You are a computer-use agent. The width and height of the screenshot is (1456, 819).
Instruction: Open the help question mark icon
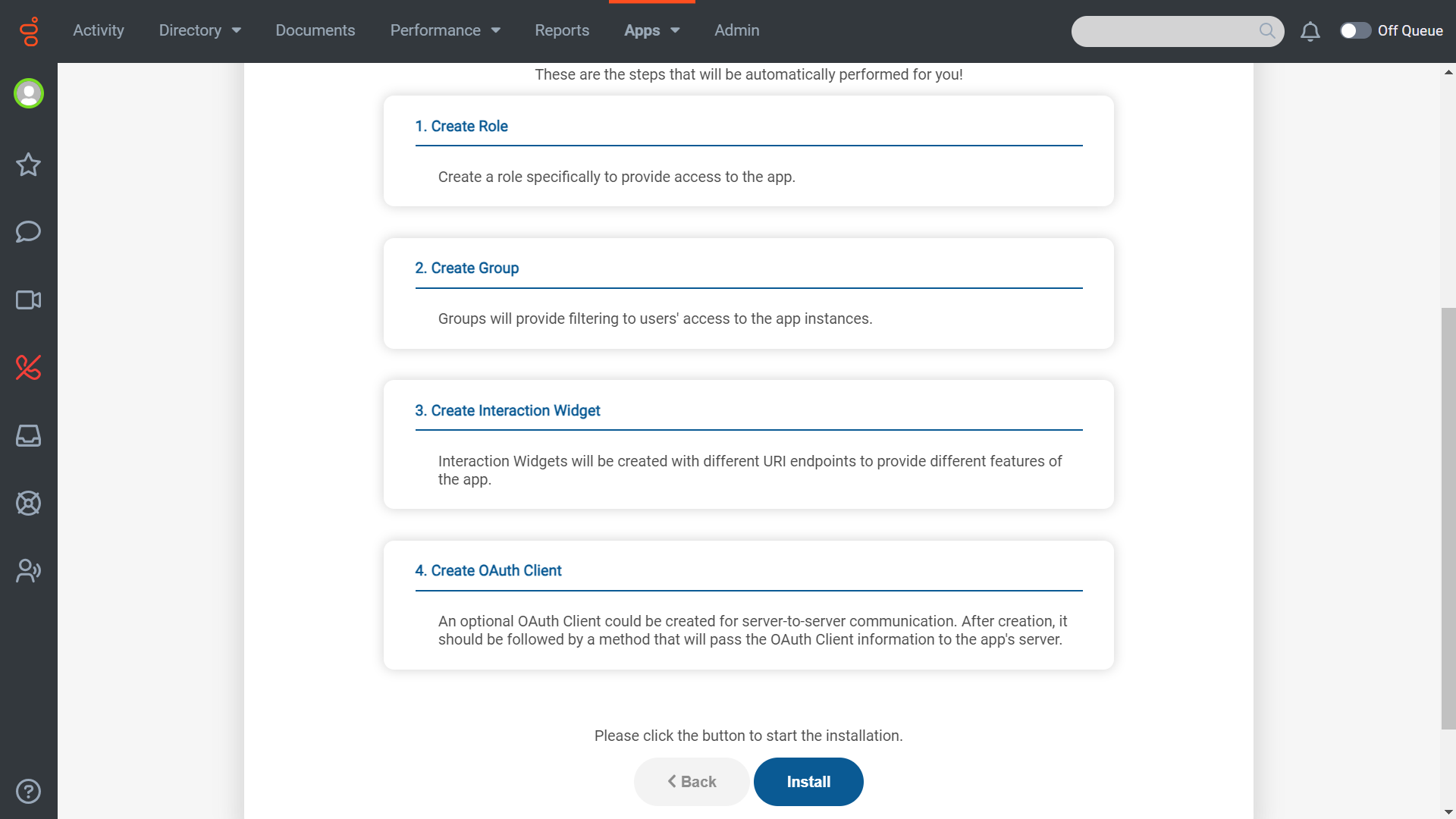29,791
